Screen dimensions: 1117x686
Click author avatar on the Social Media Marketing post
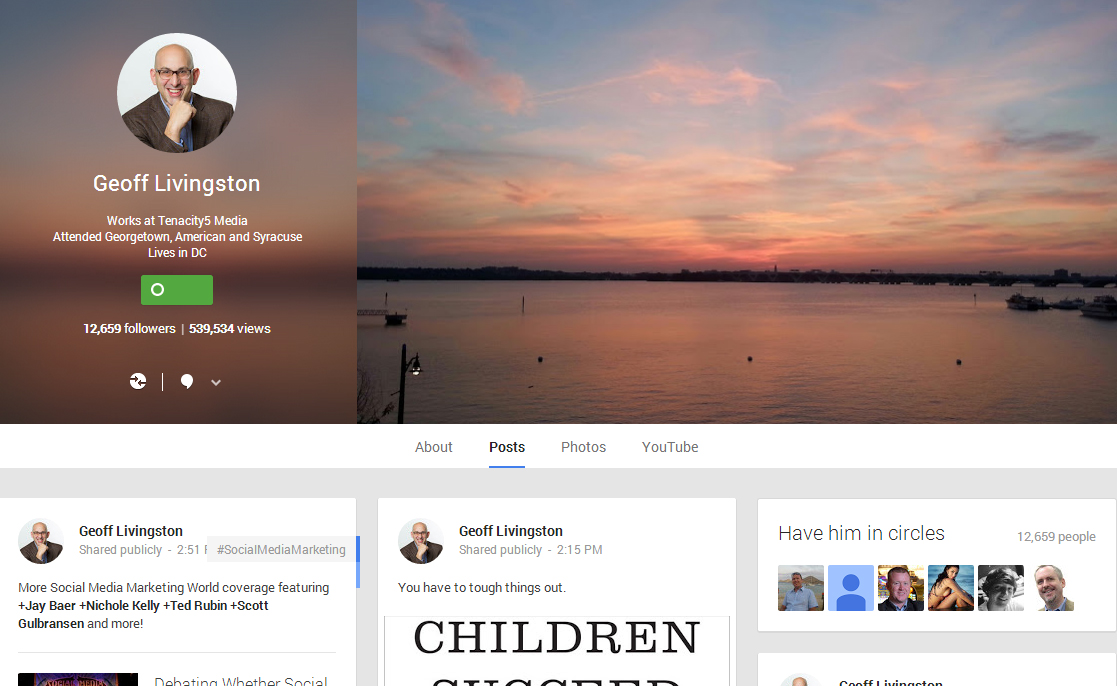(x=41, y=541)
